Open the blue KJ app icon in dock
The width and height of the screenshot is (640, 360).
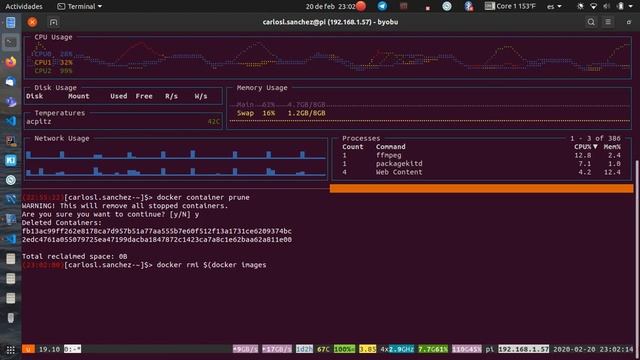coord(11,160)
